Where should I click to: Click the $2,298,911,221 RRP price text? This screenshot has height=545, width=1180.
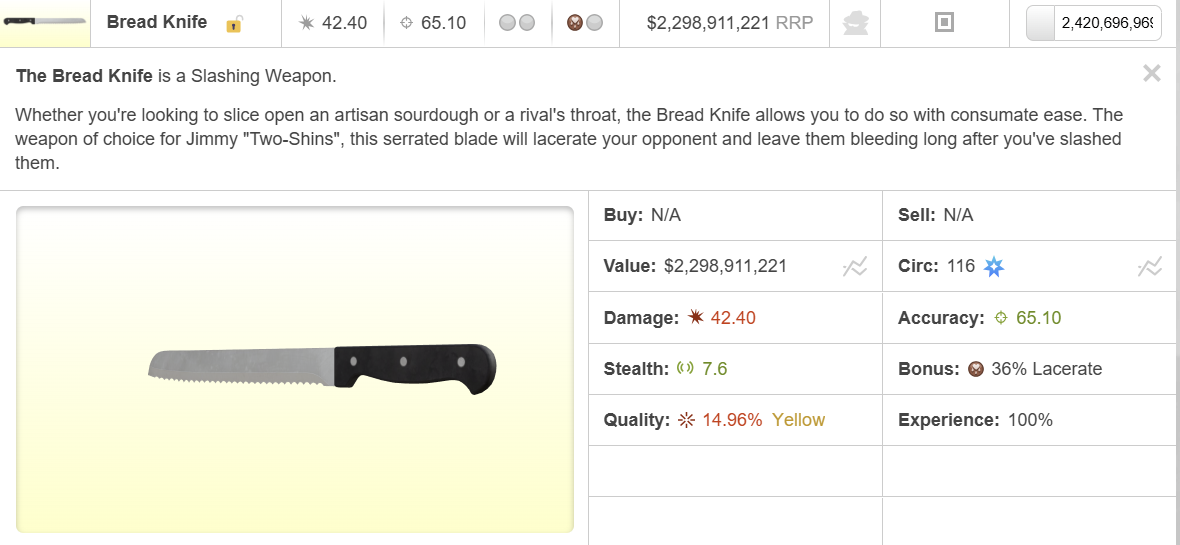tap(729, 23)
